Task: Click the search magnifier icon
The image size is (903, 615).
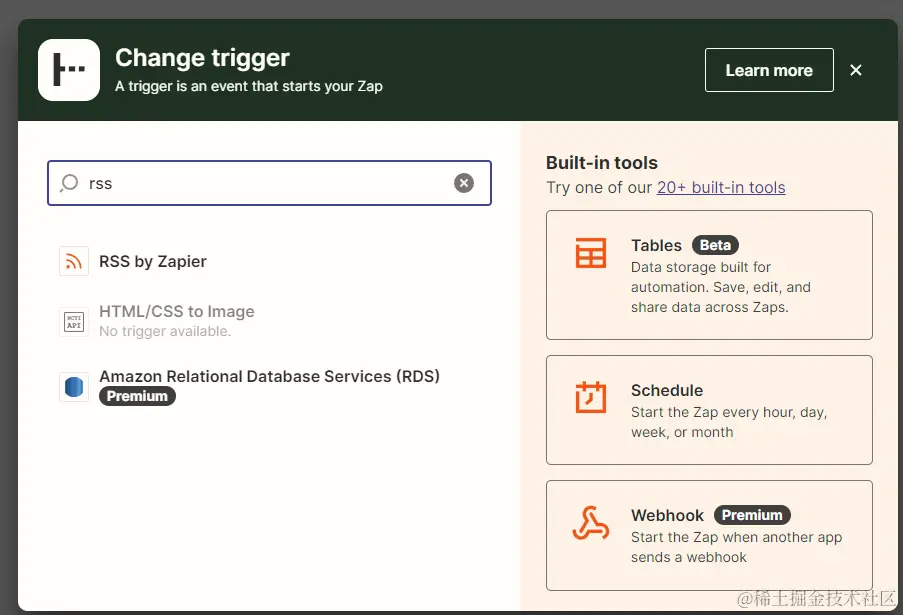Action: pos(69,183)
